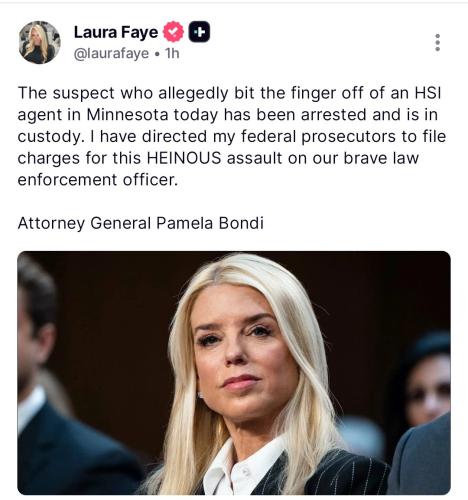Open the 1h post timestamp
The width and height of the screenshot is (468, 500).
(172, 53)
